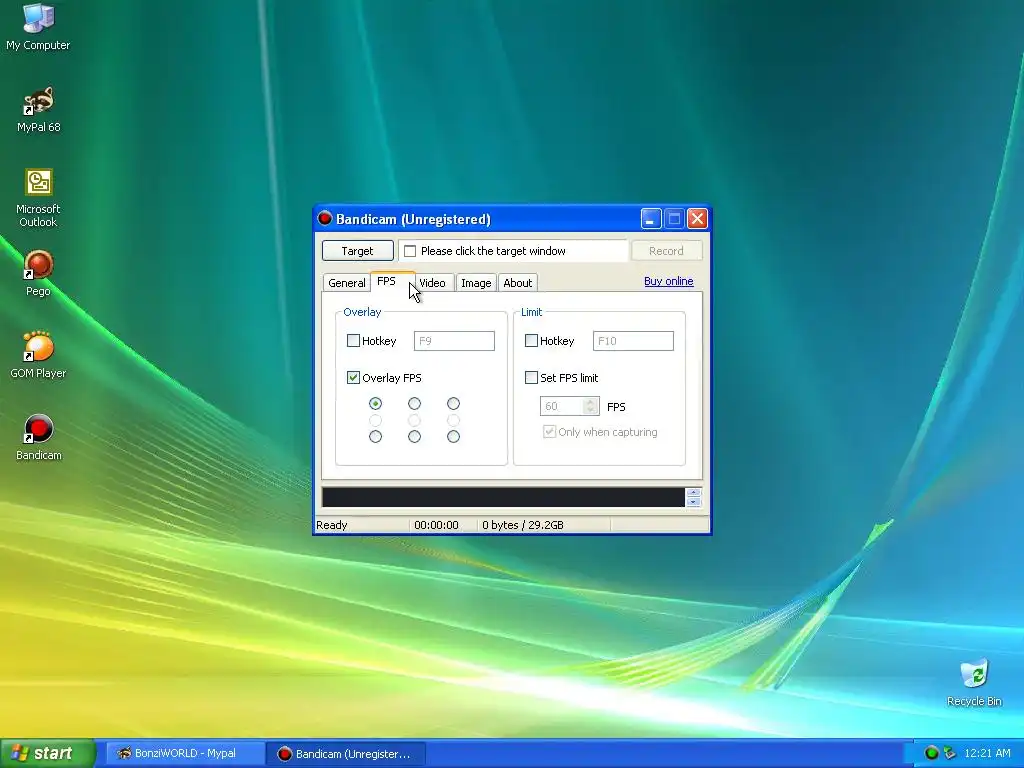This screenshot has height=768, width=1024.
Task: Click the Ready status text
Action: point(332,525)
